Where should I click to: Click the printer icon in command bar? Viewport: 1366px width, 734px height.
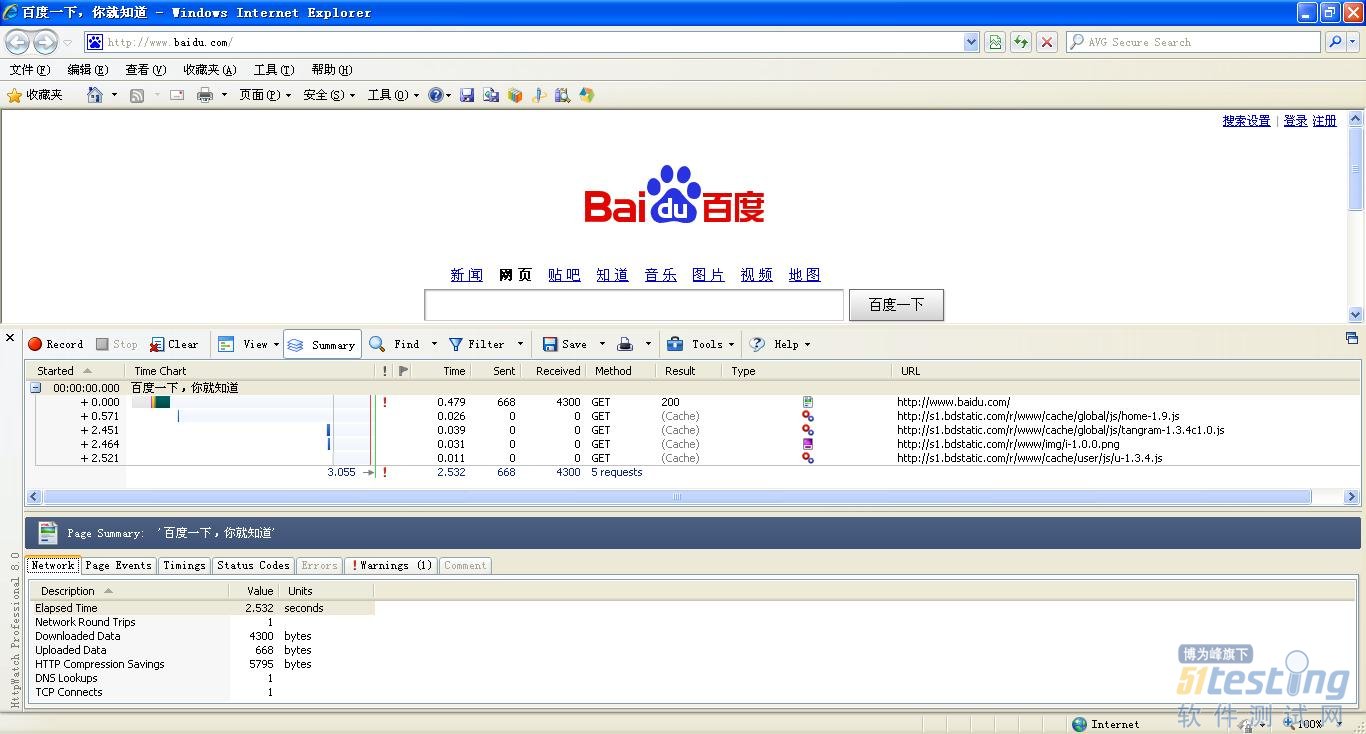(205, 95)
